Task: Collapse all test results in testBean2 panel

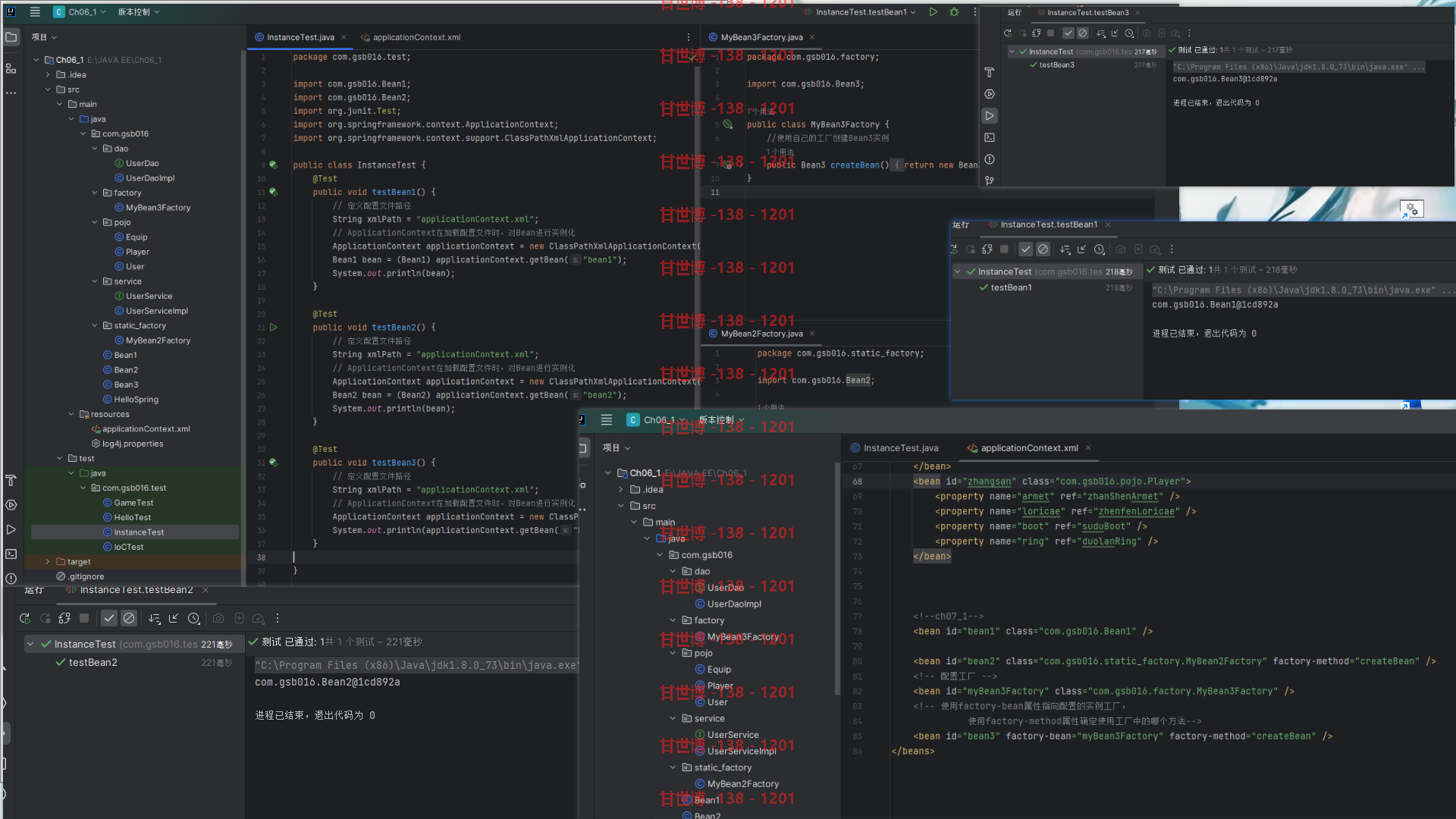Action: point(174,618)
